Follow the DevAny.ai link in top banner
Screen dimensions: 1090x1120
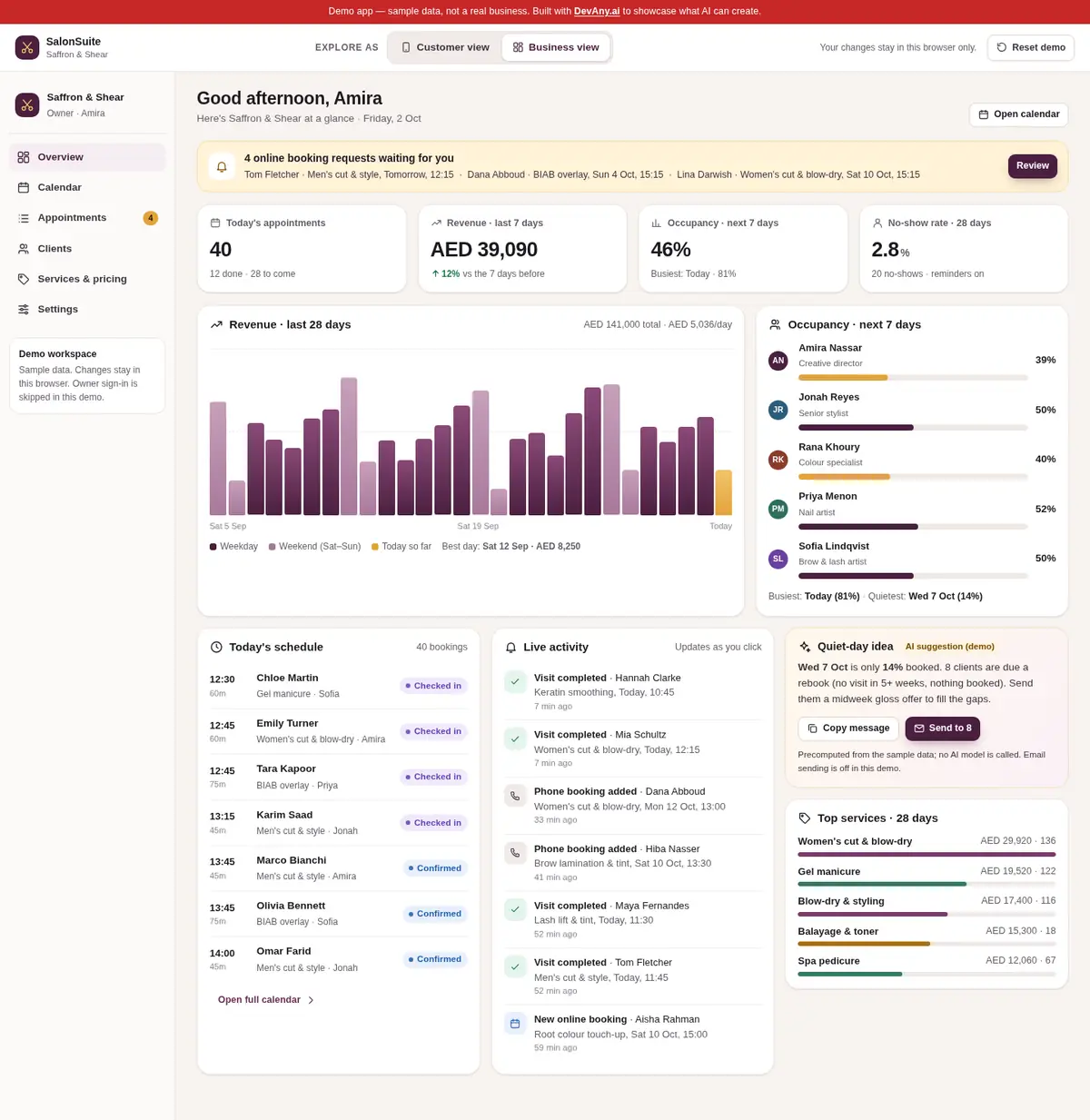pyautogui.click(x=597, y=12)
